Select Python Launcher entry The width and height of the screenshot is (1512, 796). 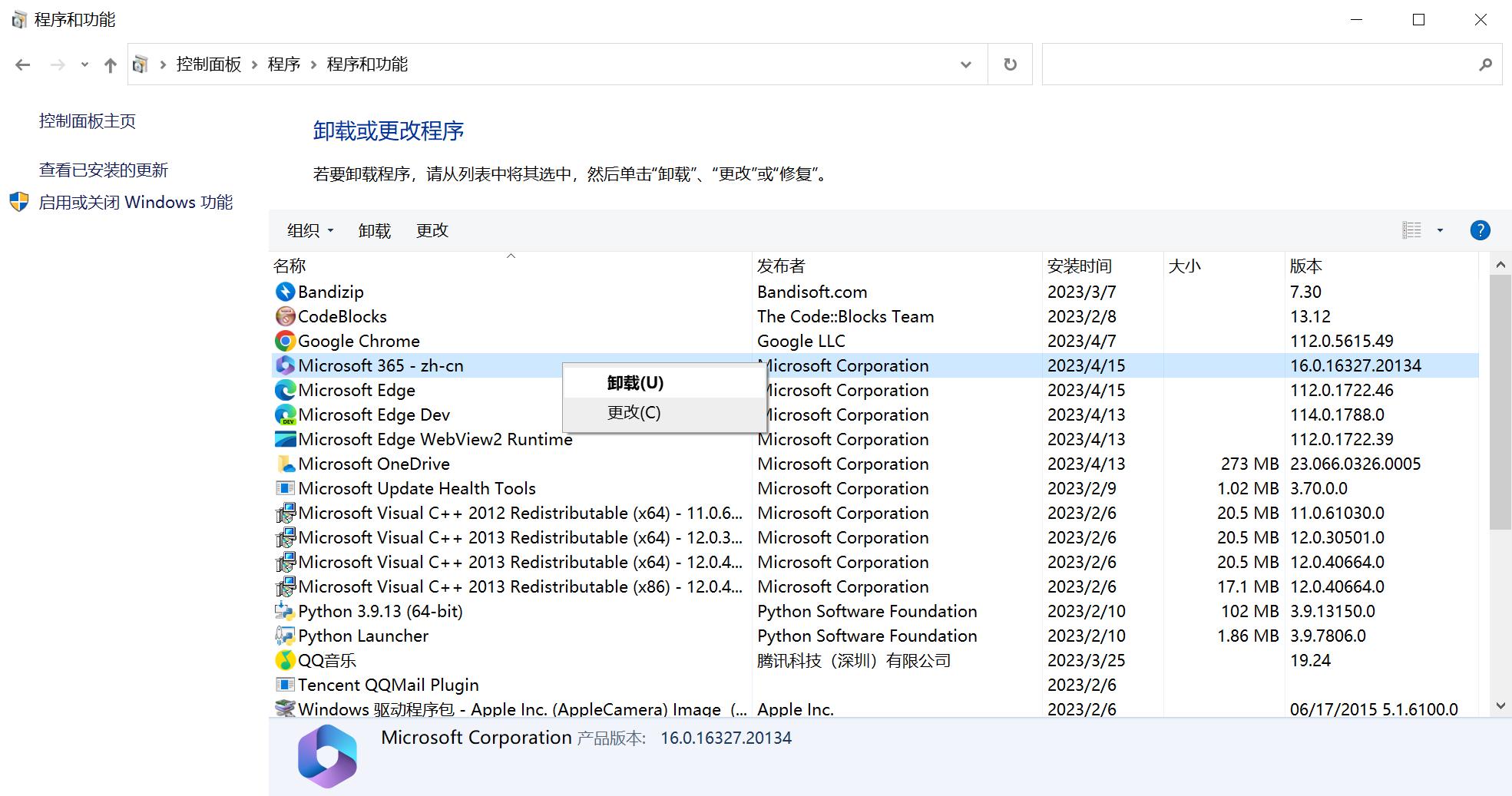click(x=875, y=636)
